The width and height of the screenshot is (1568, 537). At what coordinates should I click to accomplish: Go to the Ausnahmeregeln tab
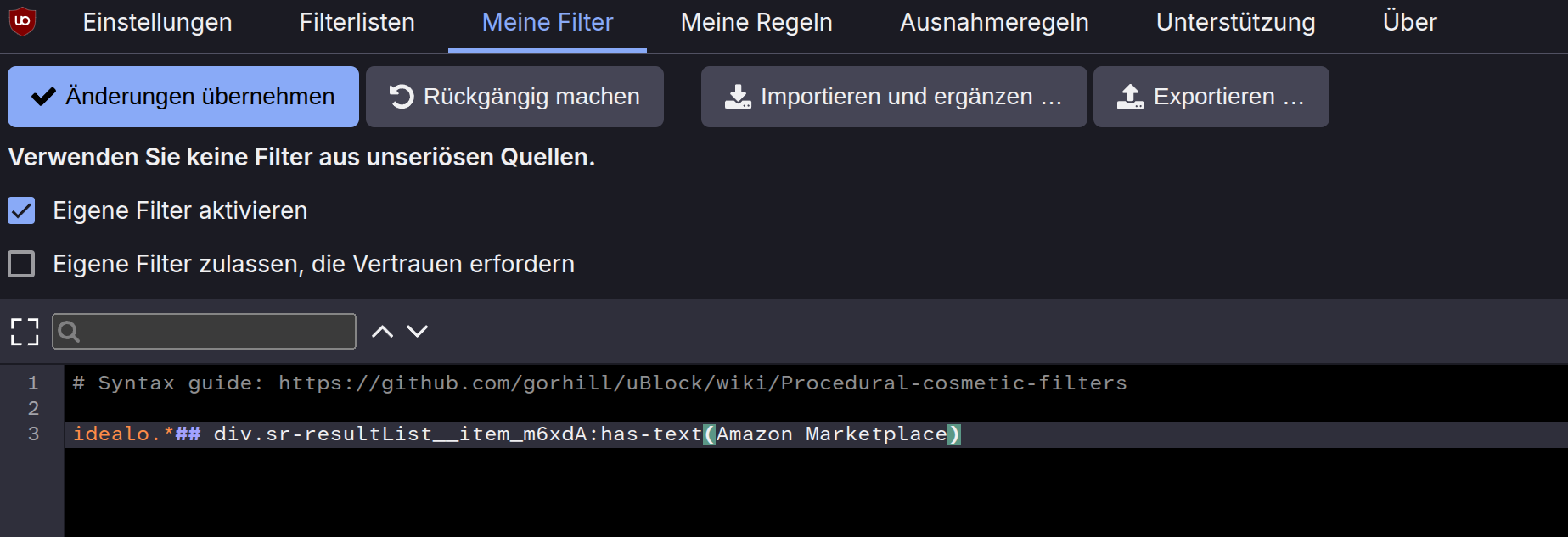(994, 23)
